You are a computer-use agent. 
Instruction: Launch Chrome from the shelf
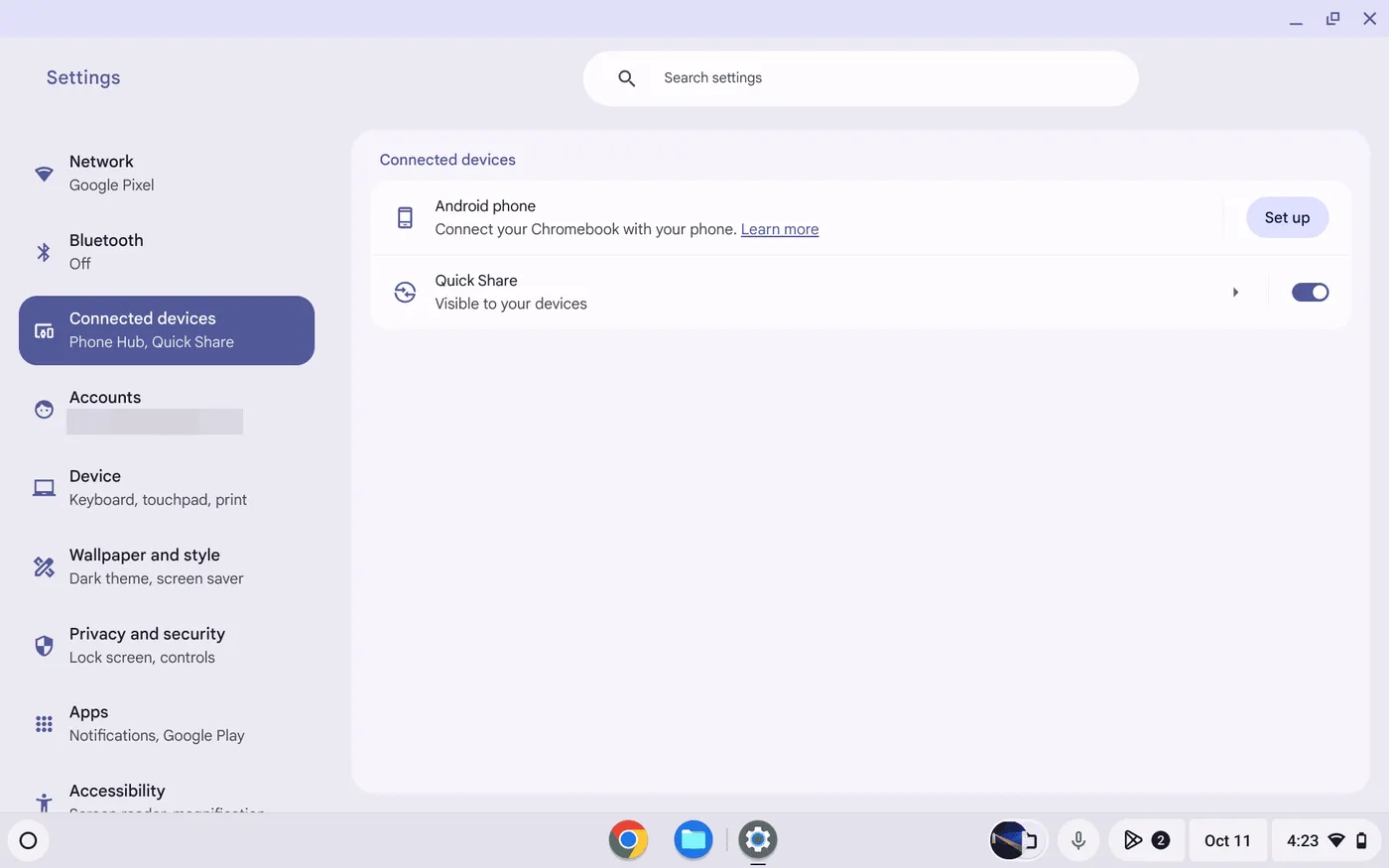(x=628, y=840)
